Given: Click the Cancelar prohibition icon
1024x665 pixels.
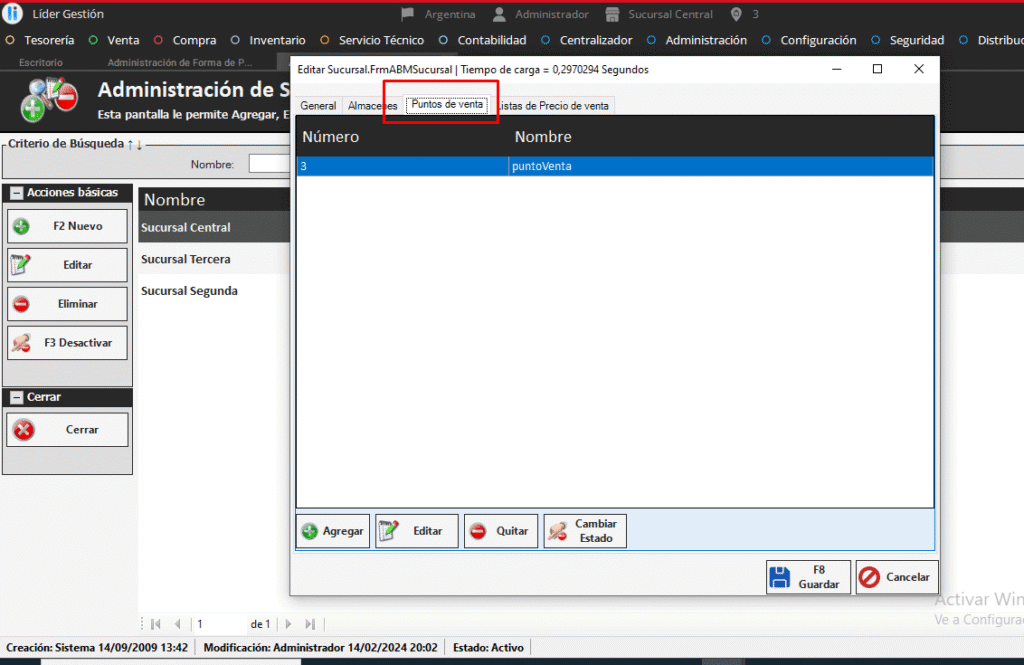Looking at the screenshot, I should click(x=869, y=577).
